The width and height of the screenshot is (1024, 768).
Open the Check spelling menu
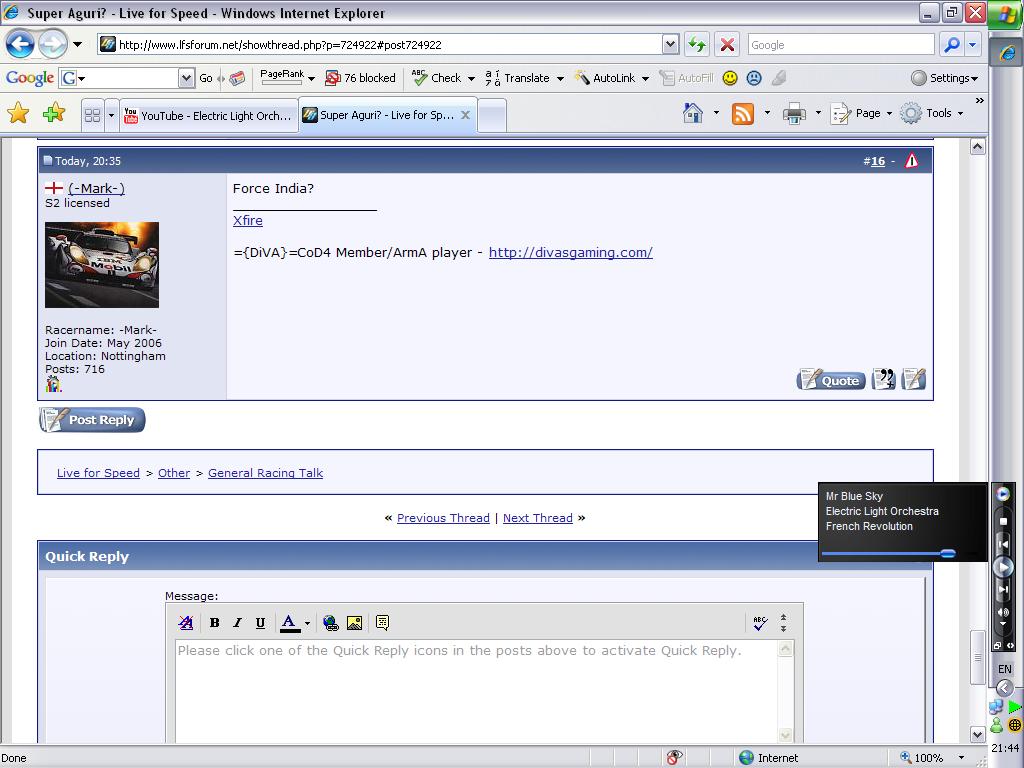coord(443,78)
